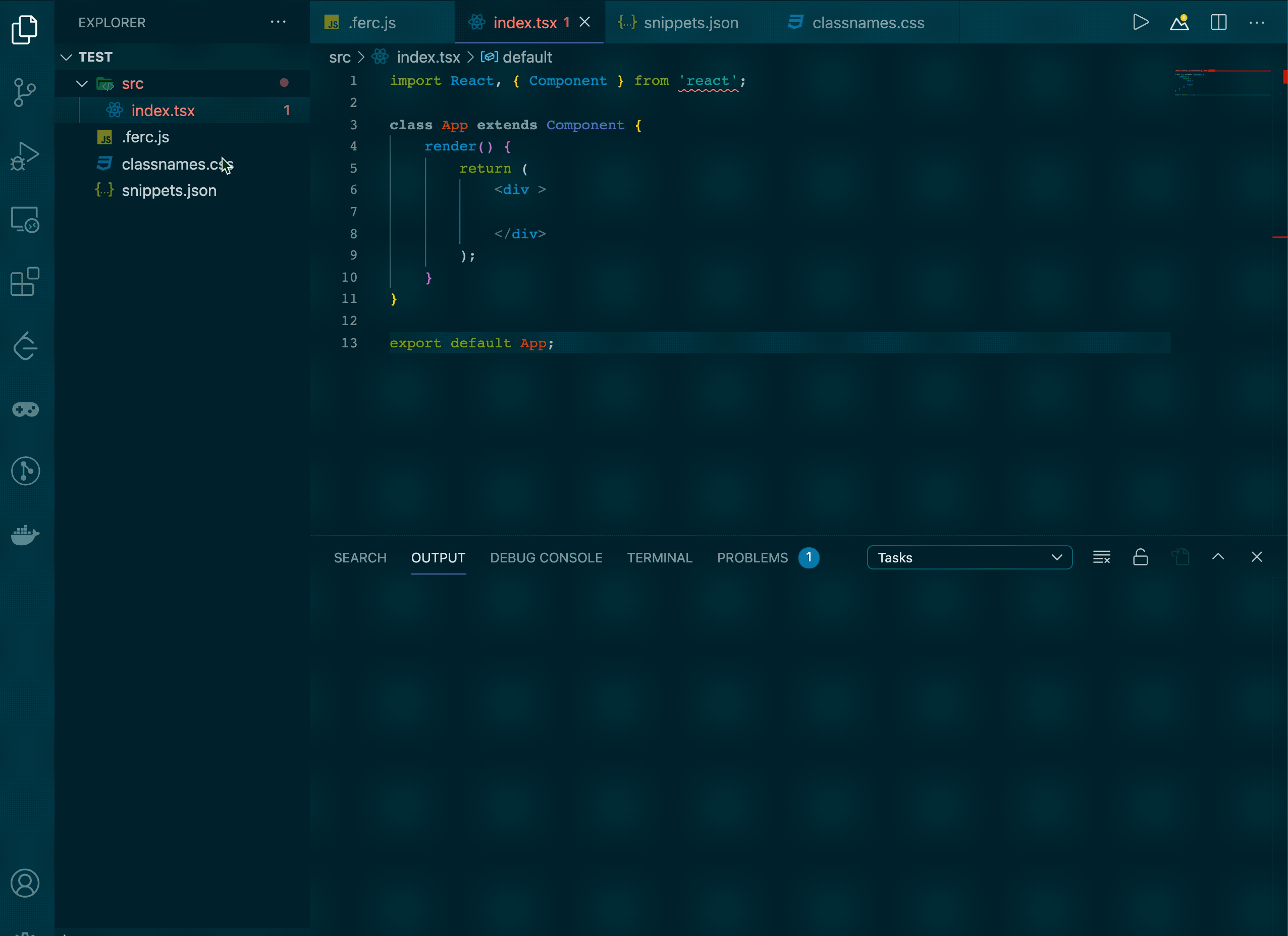Open Run and Debug view

24,155
